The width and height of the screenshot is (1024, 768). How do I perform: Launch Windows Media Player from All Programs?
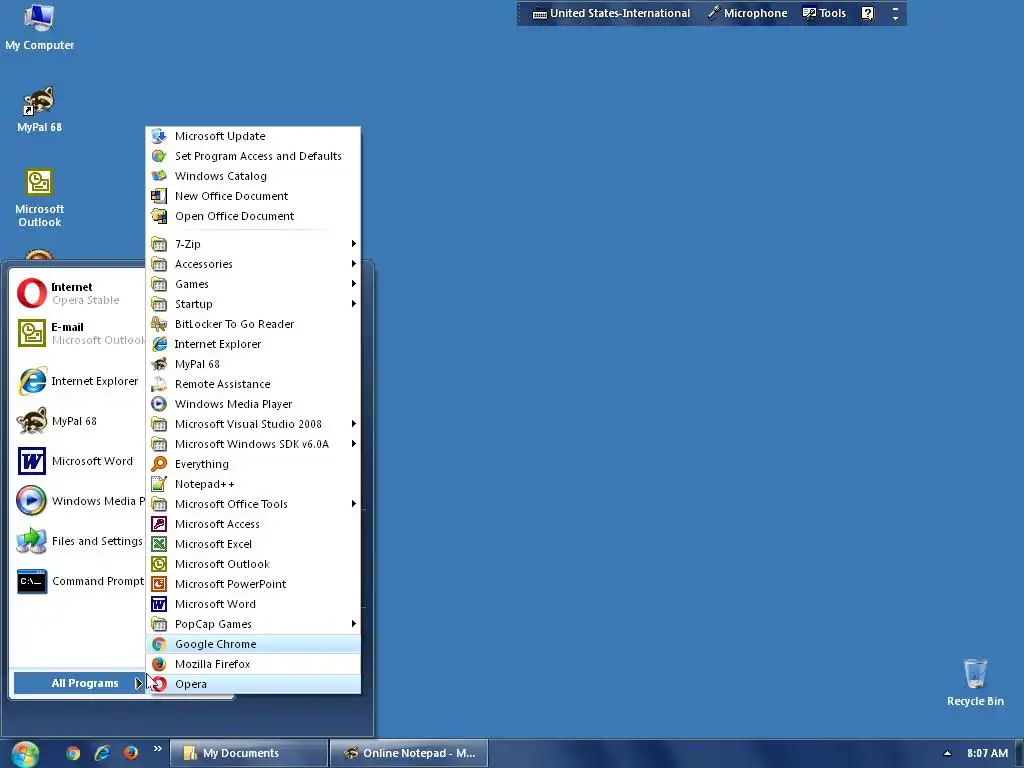[253, 404]
